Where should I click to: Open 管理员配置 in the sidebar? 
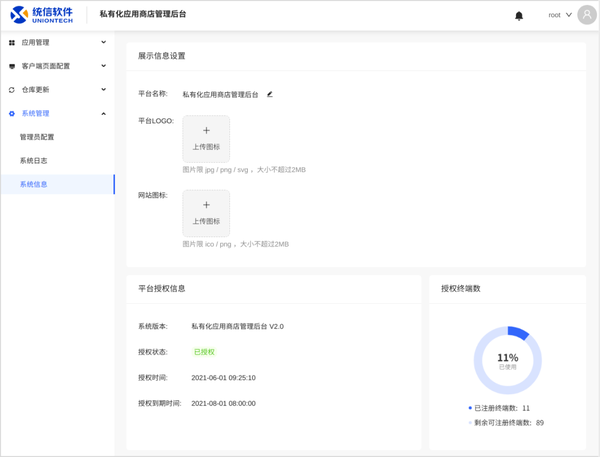point(37,137)
